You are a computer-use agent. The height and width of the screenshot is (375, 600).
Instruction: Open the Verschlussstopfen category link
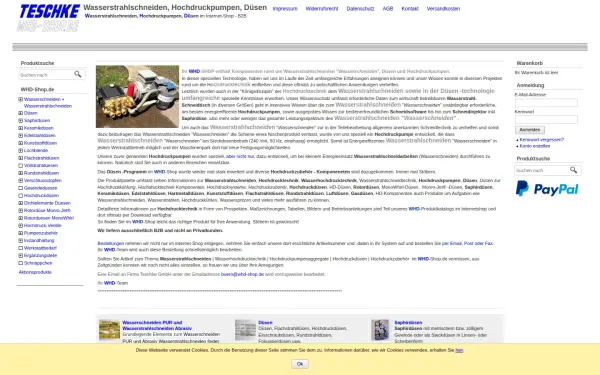[x=42, y=181]
